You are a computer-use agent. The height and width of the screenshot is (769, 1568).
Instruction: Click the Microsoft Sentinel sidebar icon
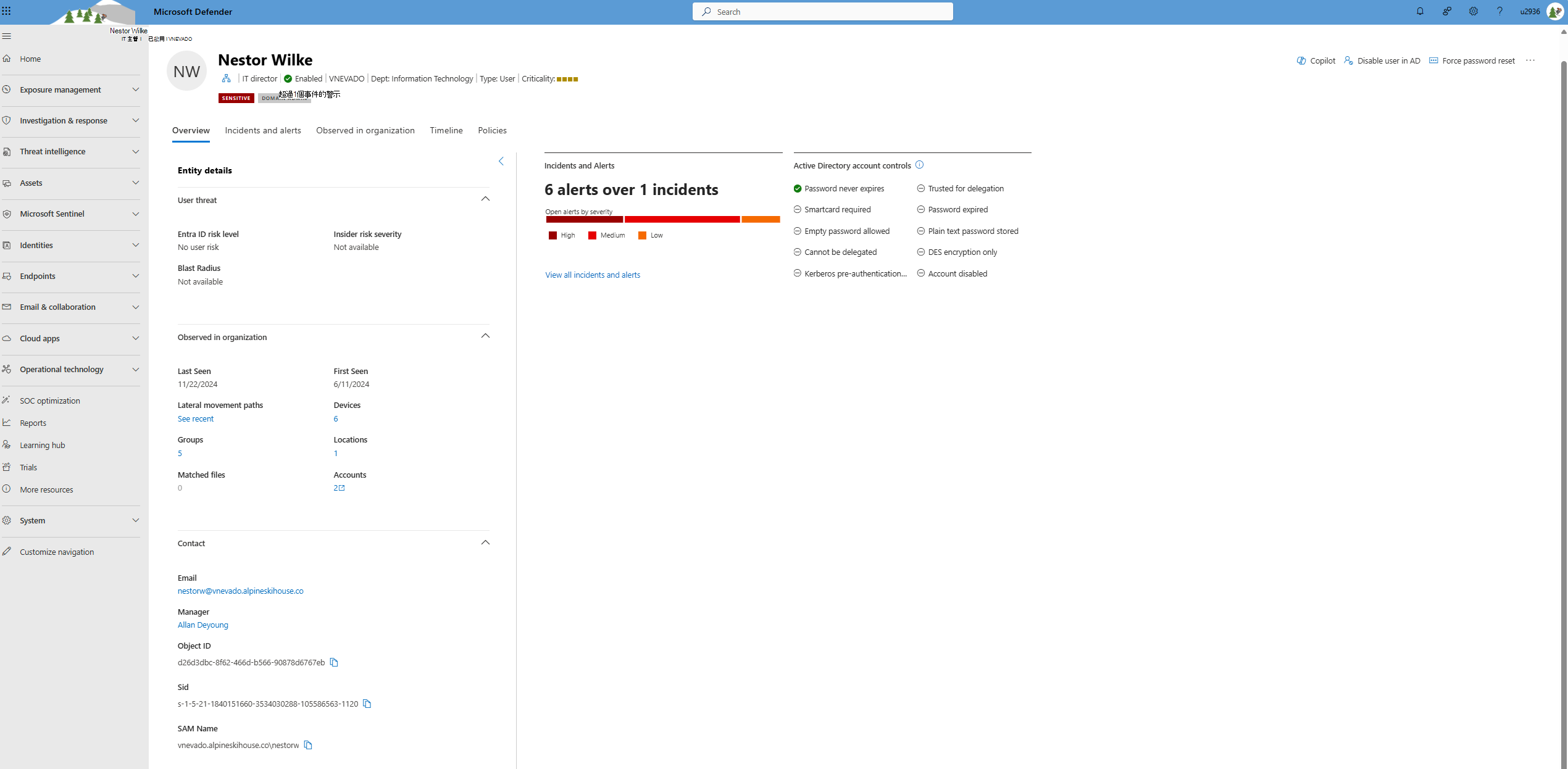point(9,213)
